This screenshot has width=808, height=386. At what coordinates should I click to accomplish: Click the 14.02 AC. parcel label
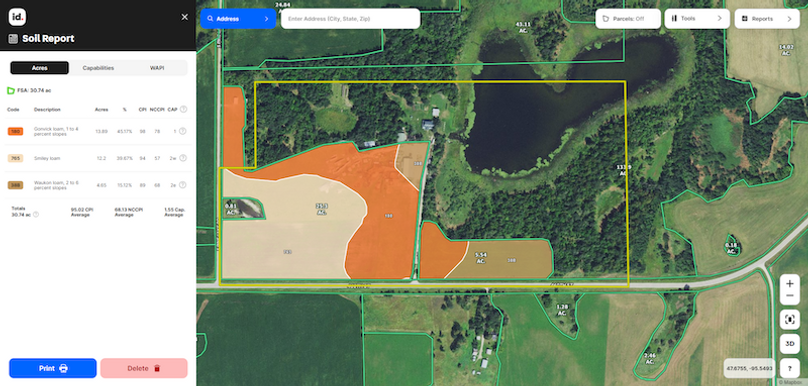786,50
